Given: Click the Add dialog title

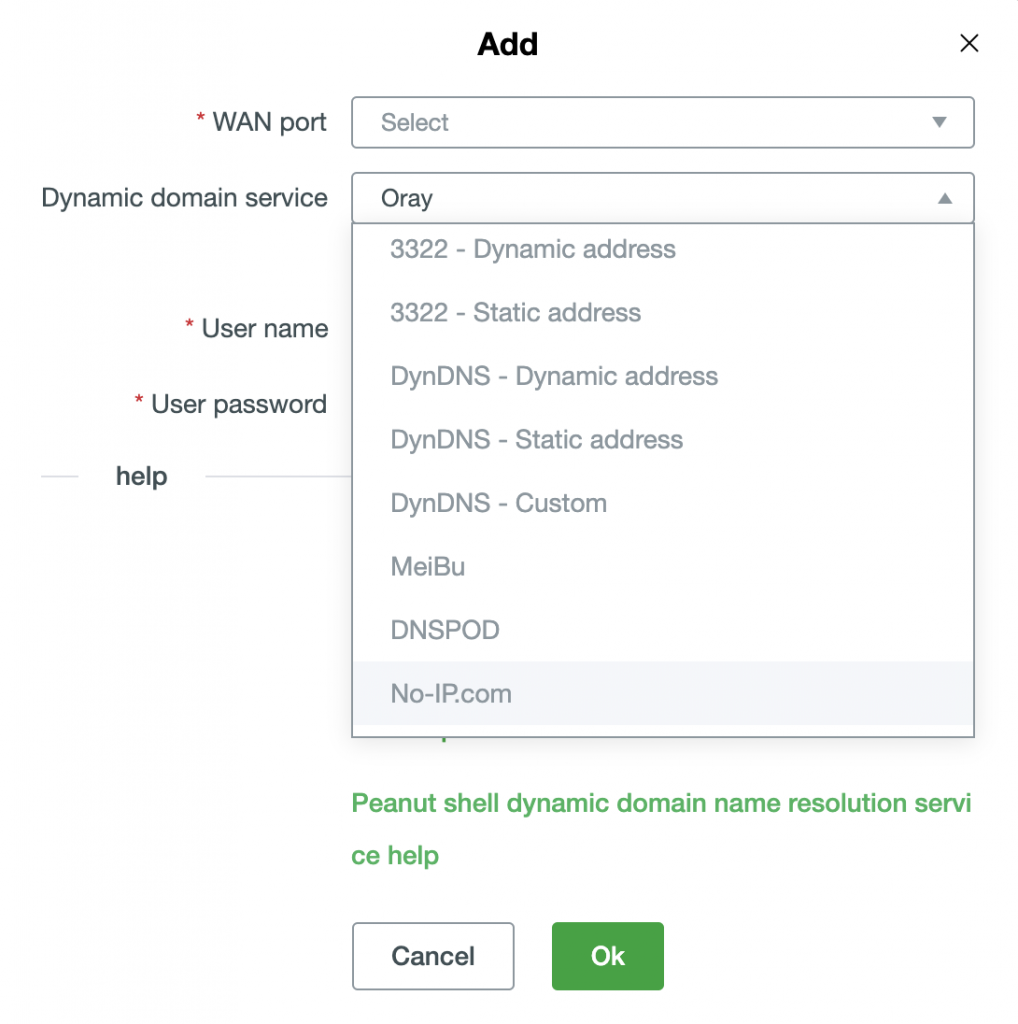Looking at the screenshot, I should tap(507, 44).
